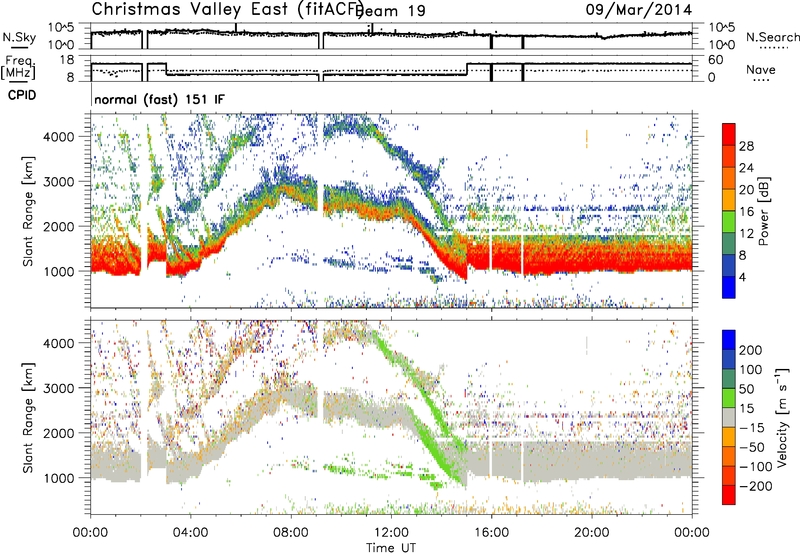Viewport: 800px width, 554px height.
Task: Click the '-15' tick on Velocity colorbar
Action: tap(752, 428)
